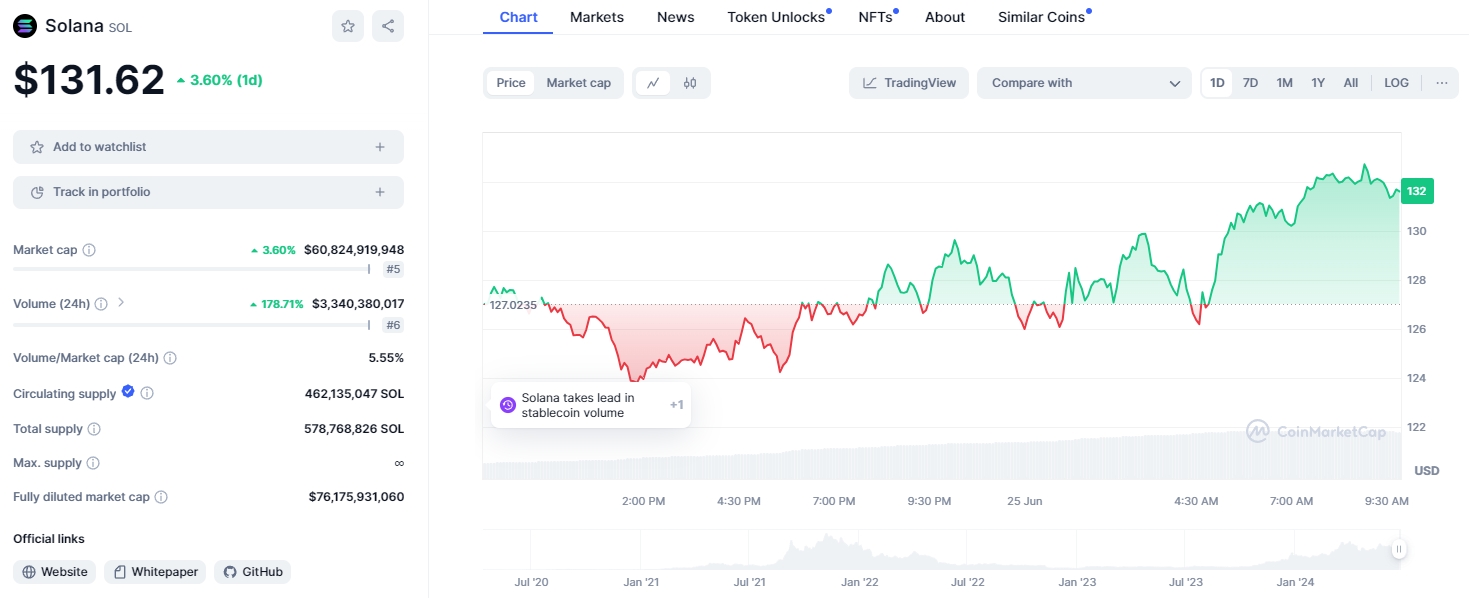This screenshot has width=1469, height=598.
Task: Switch to line chart view icon
Action: point(653,83)
